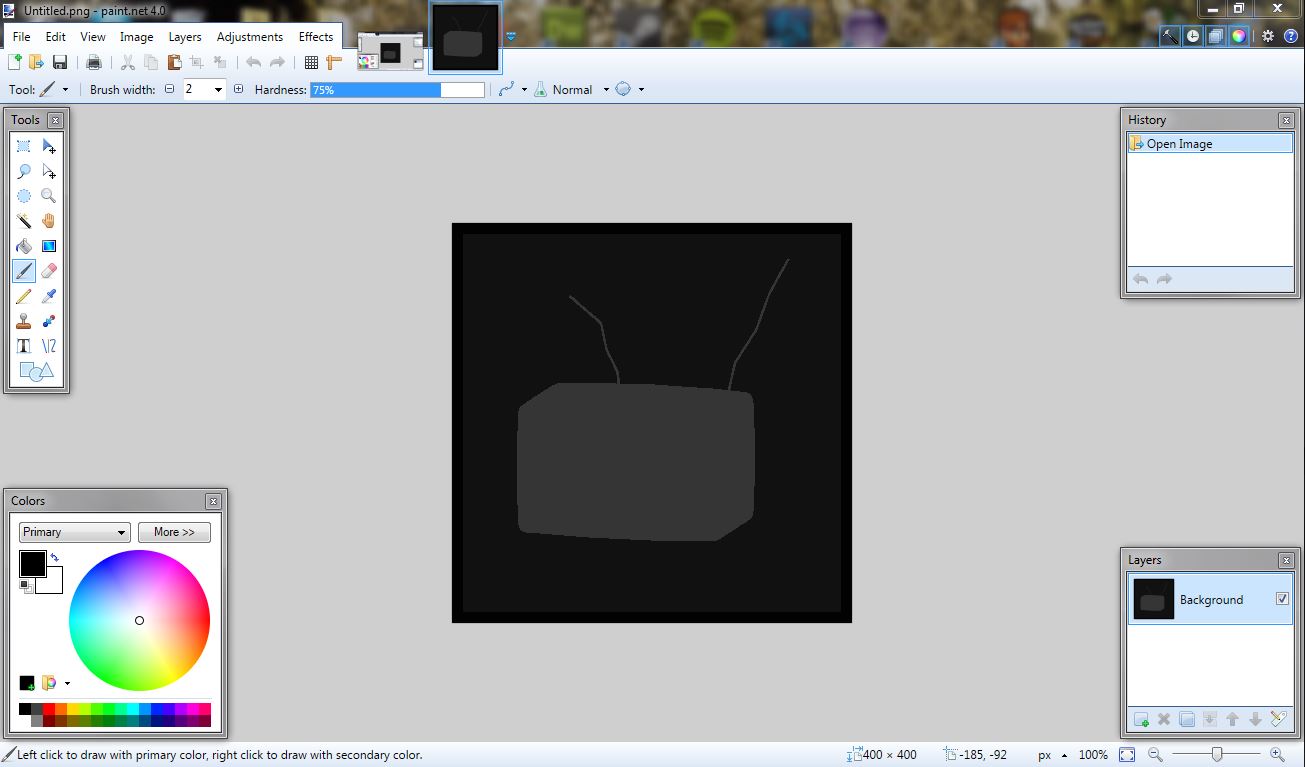Image resolution: width=1305 pixels, height=767 pixels.
Task: Swap primary and secondary colors
Action: (x=54, y=558)
